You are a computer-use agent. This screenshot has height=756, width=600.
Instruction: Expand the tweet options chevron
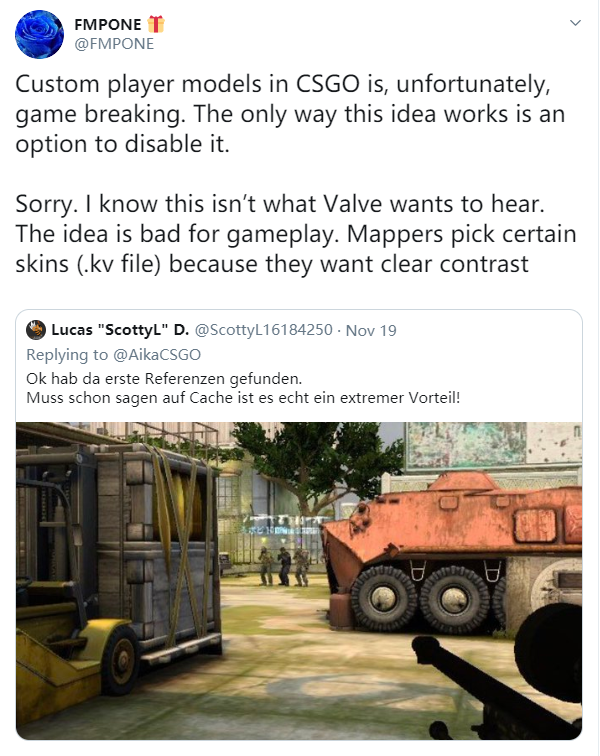575,23
